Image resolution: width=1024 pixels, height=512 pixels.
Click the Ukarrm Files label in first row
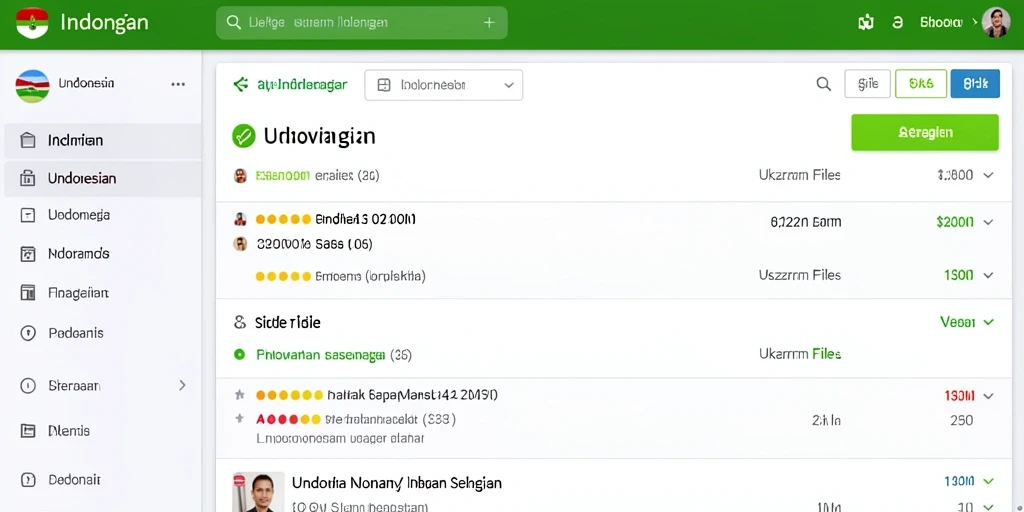(x=799, y=175)
